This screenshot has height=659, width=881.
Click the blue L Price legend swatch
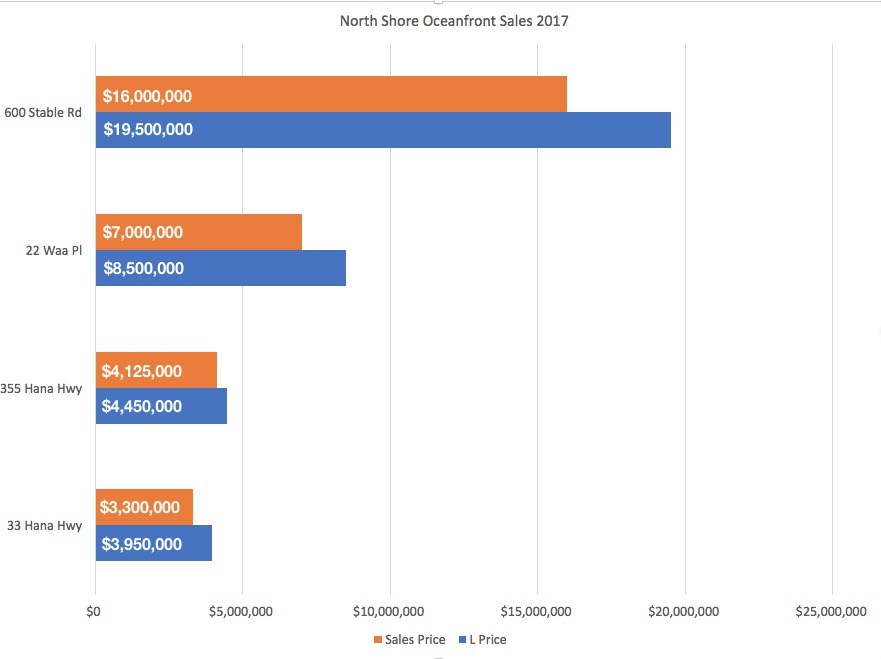point(460,640)
